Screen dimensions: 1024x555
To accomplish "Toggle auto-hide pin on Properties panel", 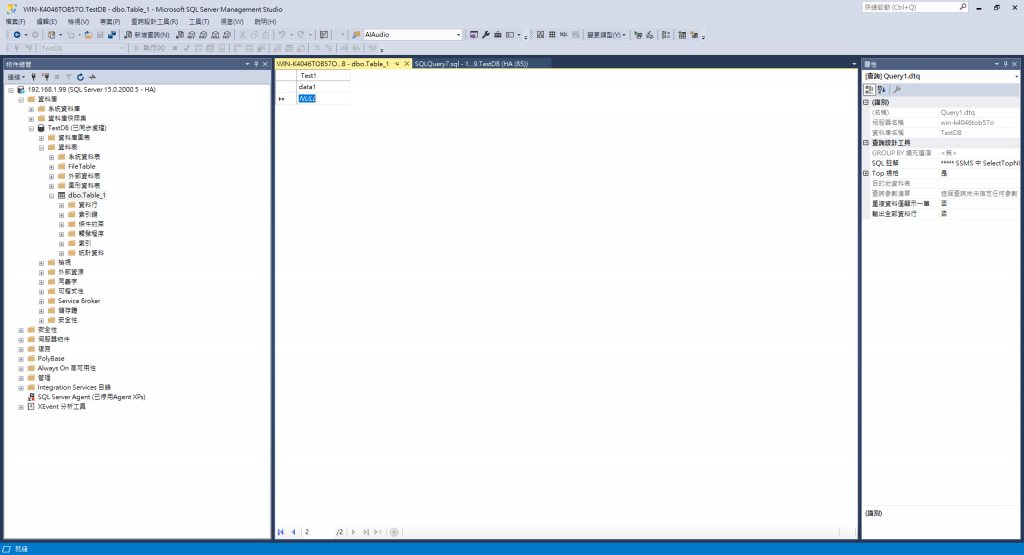I will tap(1005, 64).
